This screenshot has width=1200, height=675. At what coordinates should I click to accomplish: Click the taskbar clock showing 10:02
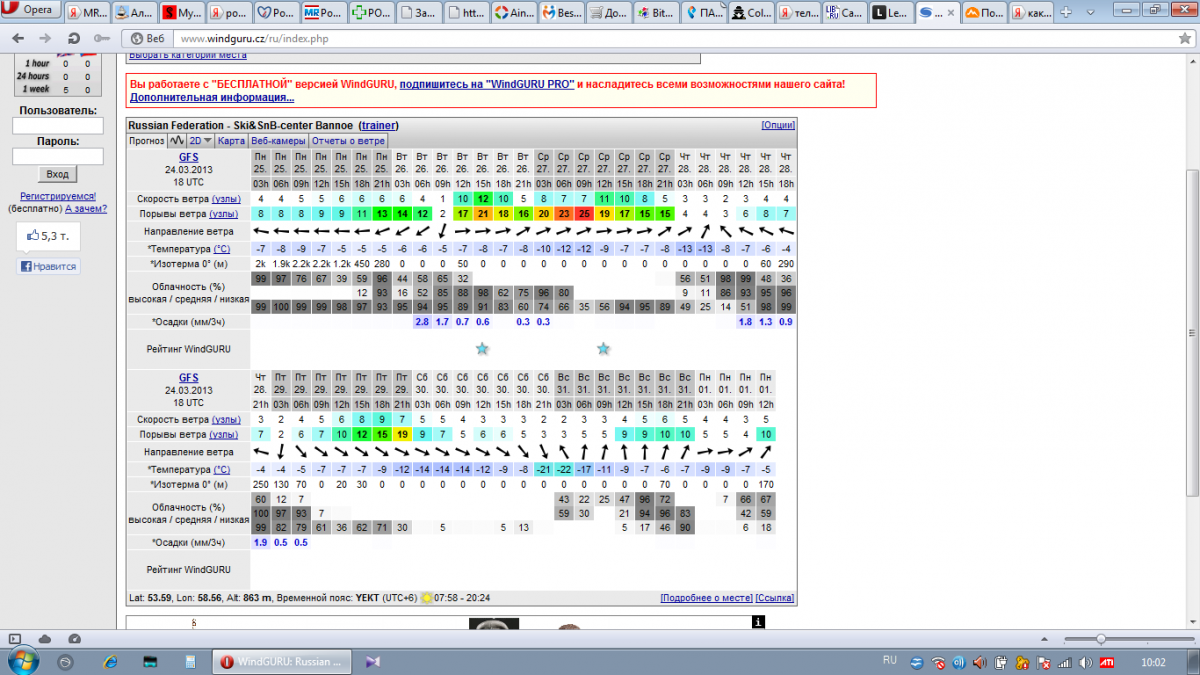click(1153, 662)
